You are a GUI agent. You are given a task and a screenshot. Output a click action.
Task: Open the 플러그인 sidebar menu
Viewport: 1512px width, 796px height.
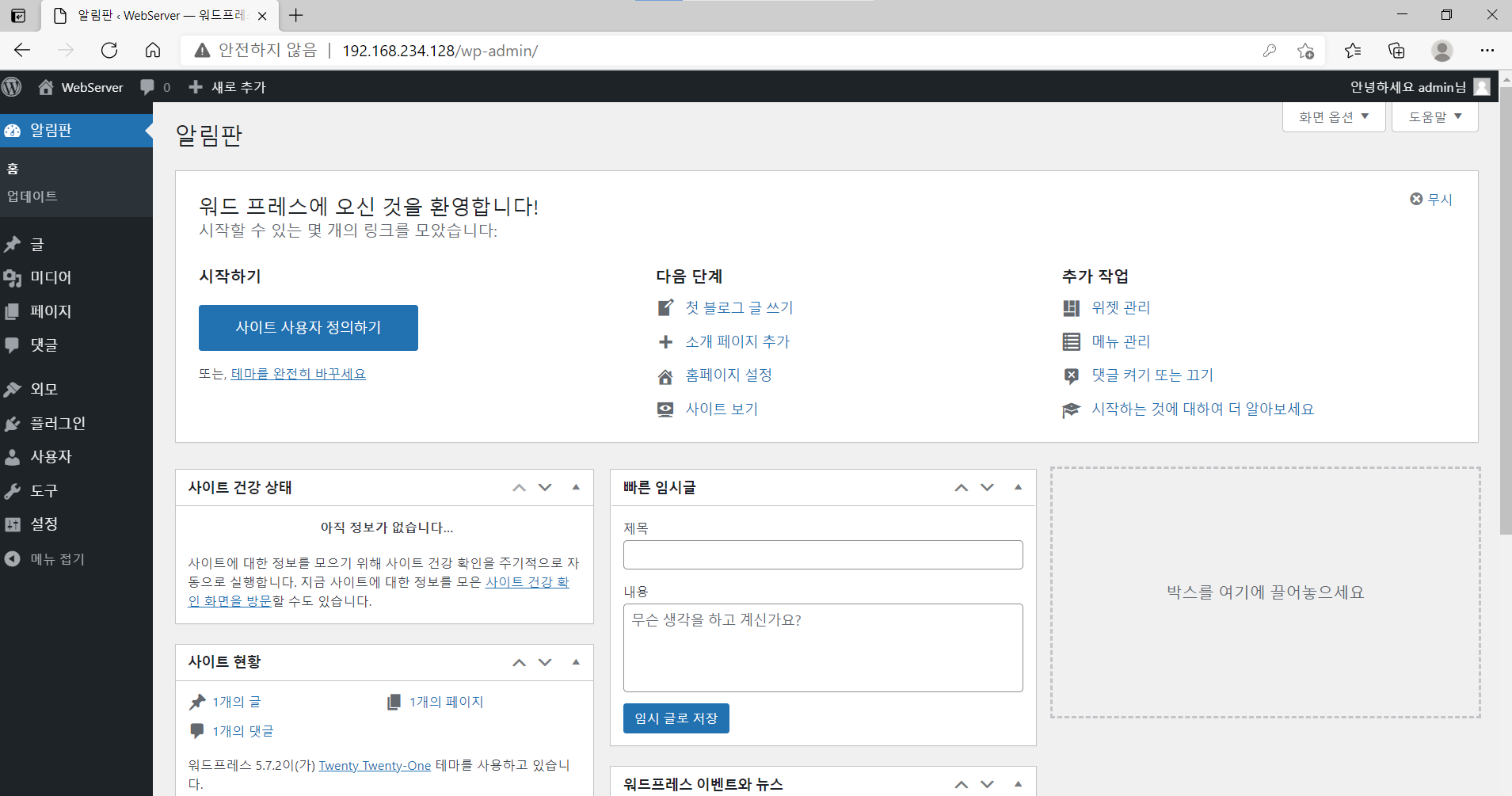pyautogui.click(x=76, y=423)
